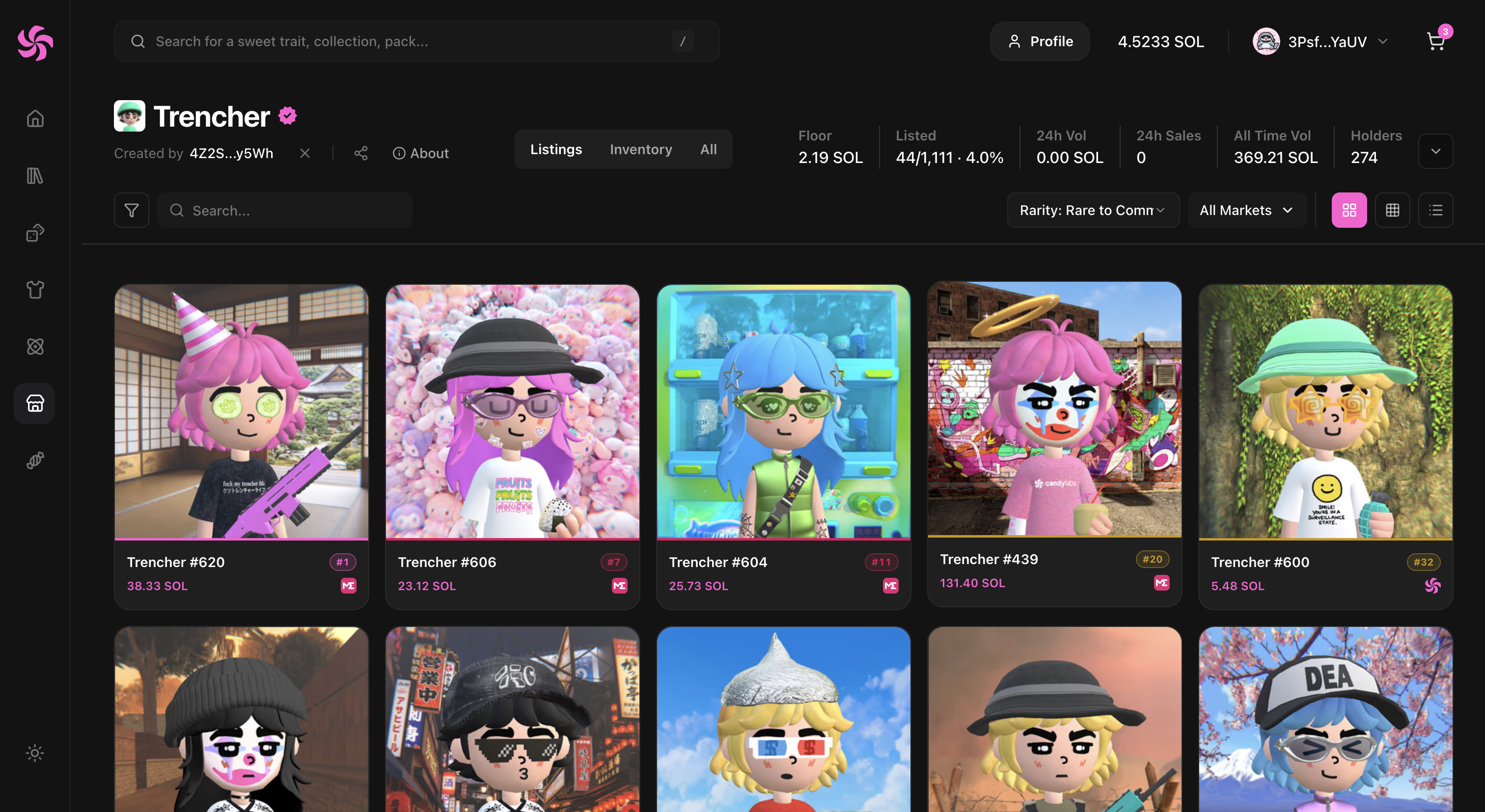Open the Trencher #620 NFT image
1485x812 pixels.
[x=242, y=411]
